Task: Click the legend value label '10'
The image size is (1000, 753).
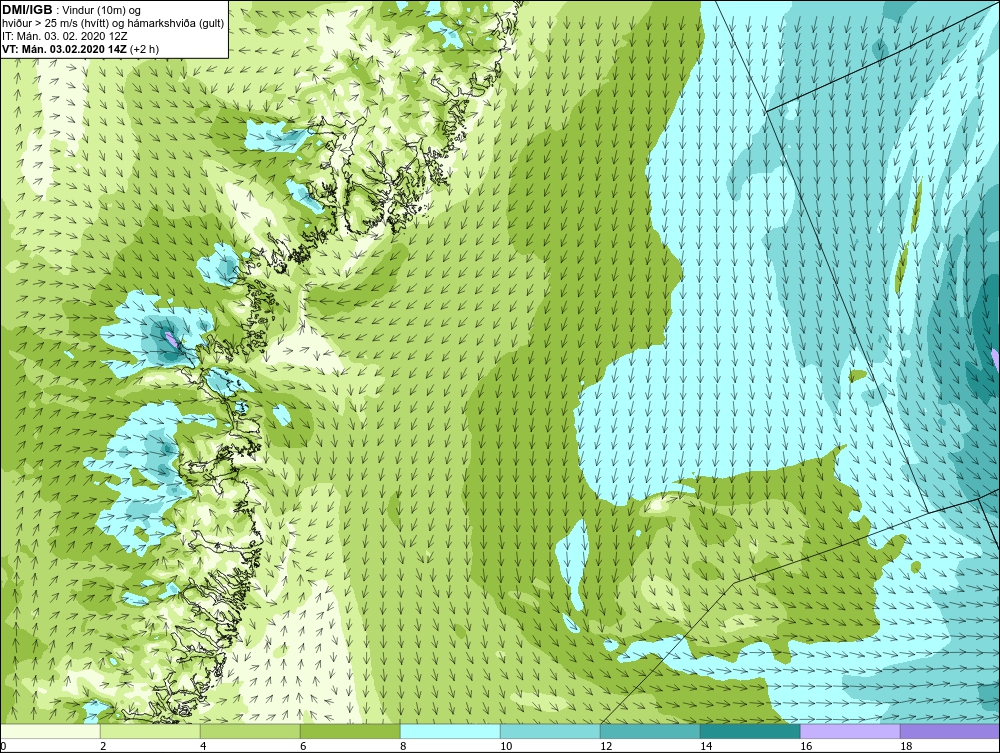Action: 506,746
